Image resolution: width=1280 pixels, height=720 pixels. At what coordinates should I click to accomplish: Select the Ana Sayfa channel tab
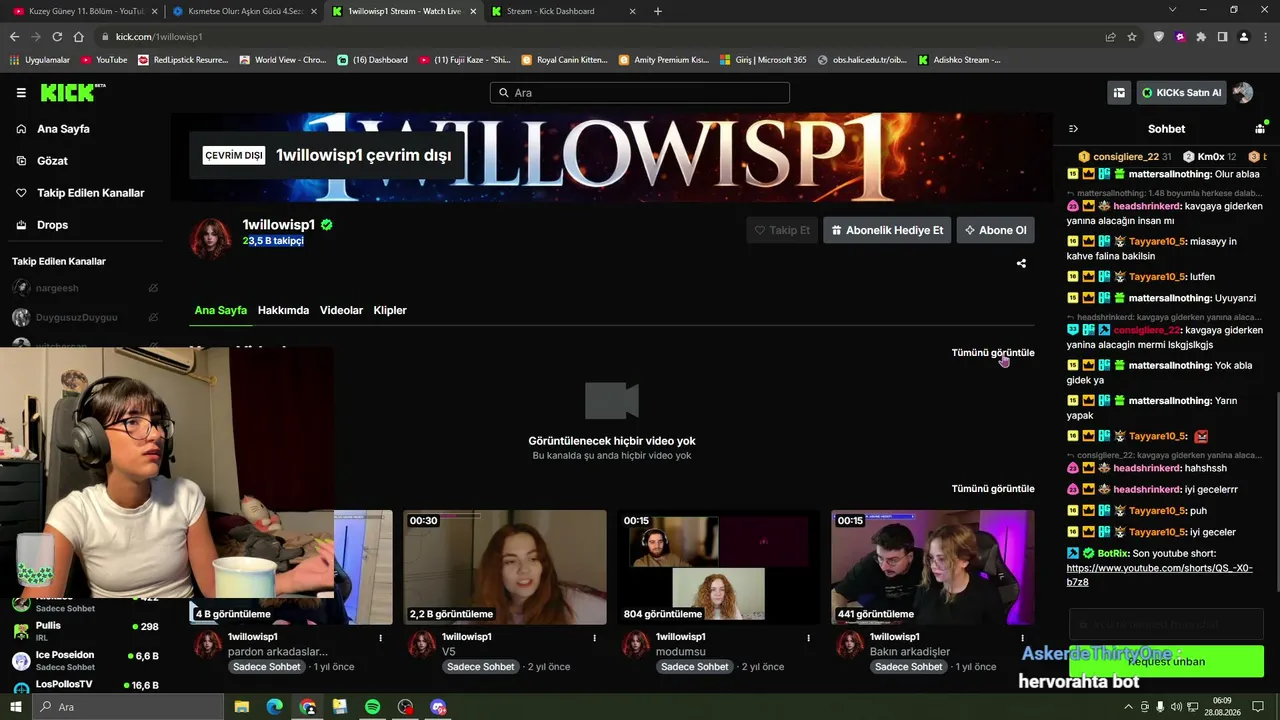click(220, 310)
